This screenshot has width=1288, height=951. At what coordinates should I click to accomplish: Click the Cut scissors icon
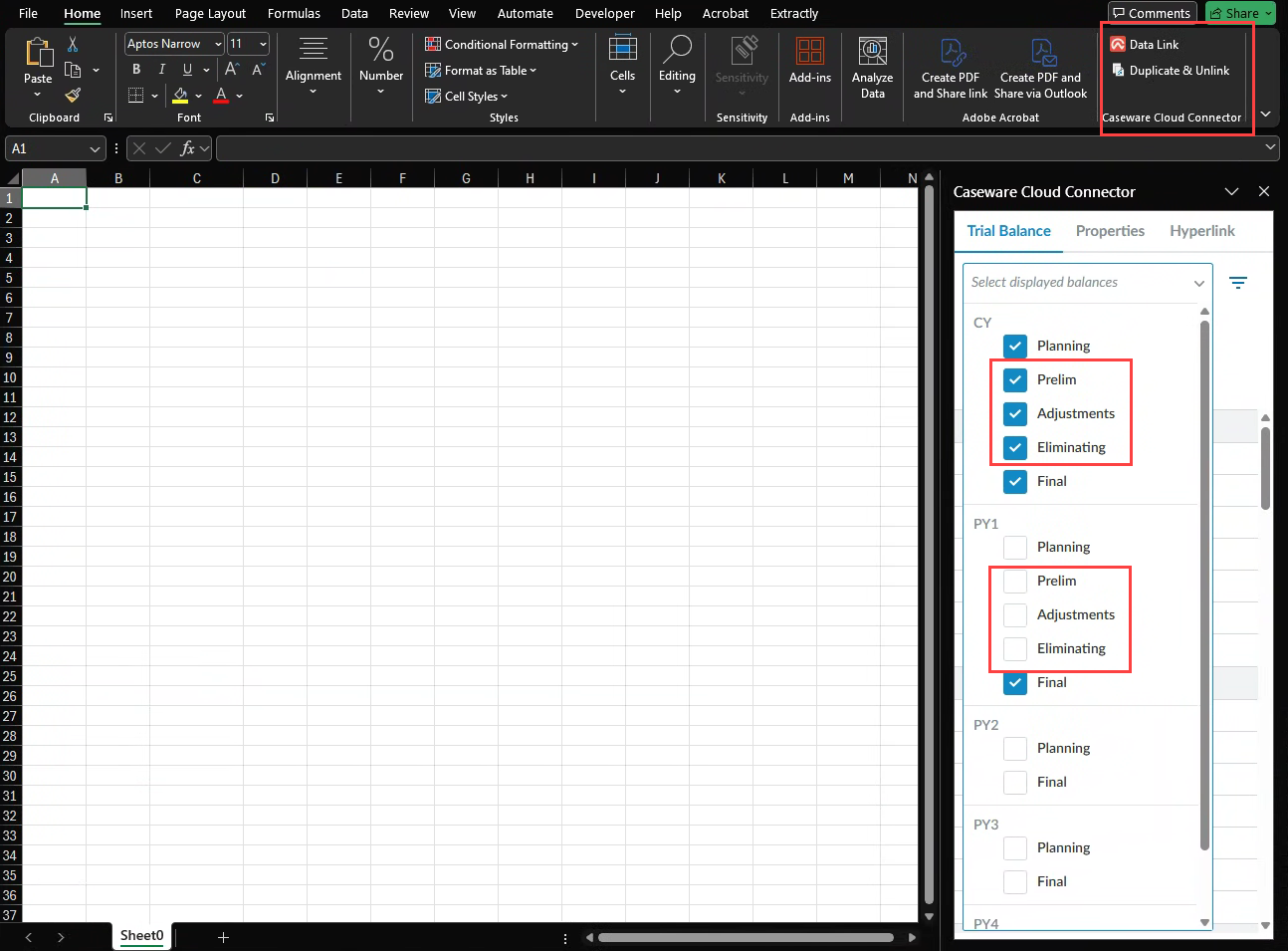73,45
